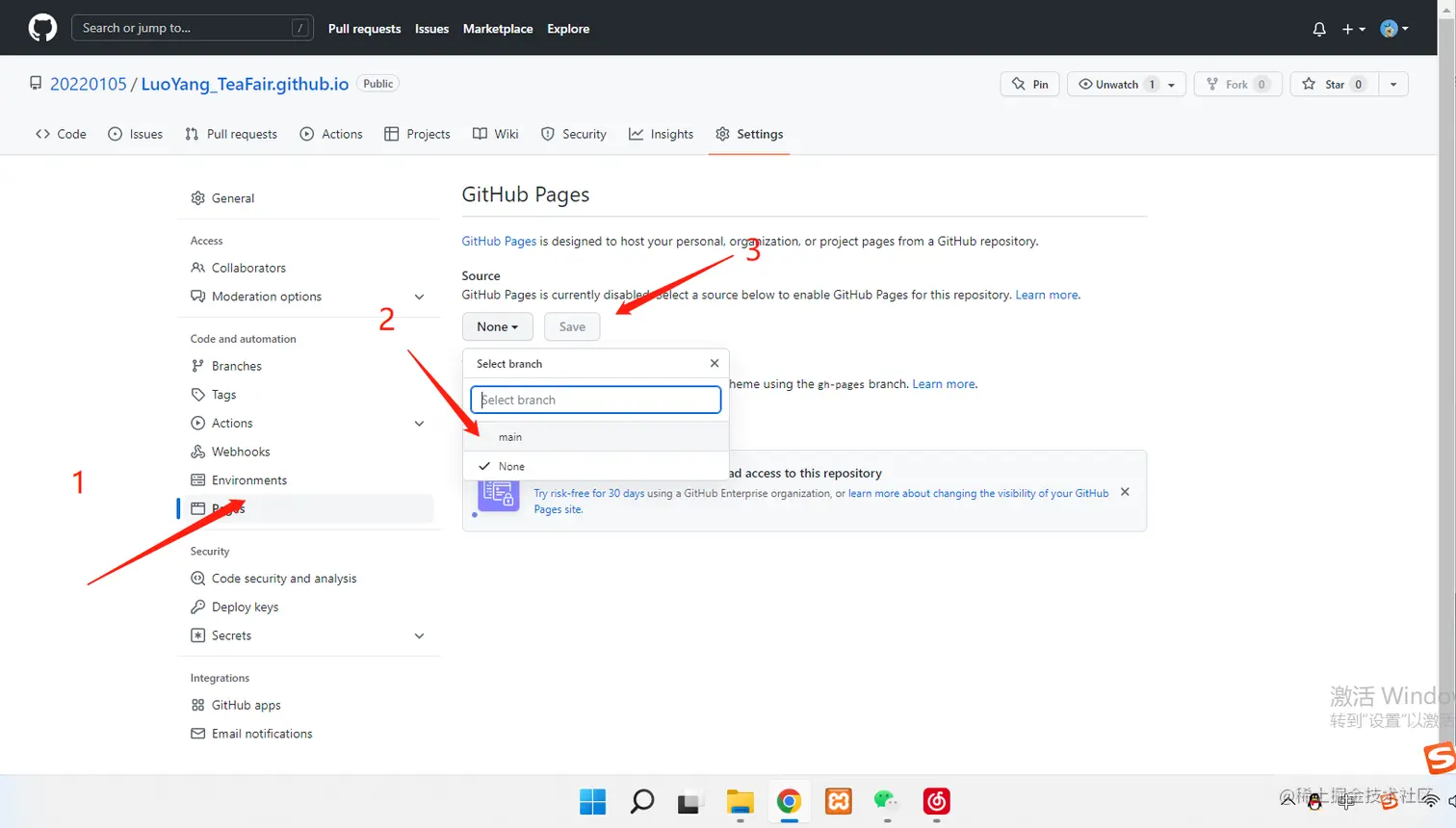
Task: Focus the Search or jump to field
Action: pos(192,28)
